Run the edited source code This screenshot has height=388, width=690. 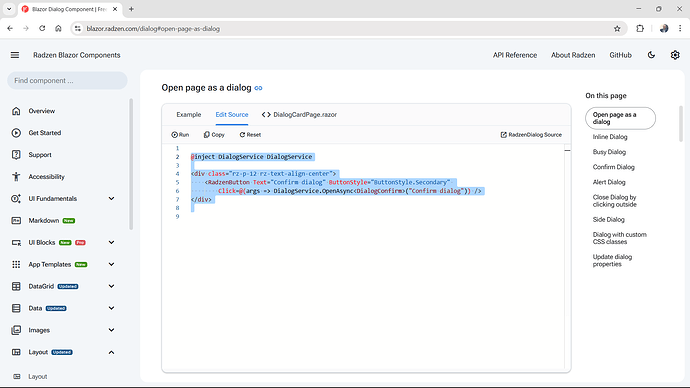(180, 135)
